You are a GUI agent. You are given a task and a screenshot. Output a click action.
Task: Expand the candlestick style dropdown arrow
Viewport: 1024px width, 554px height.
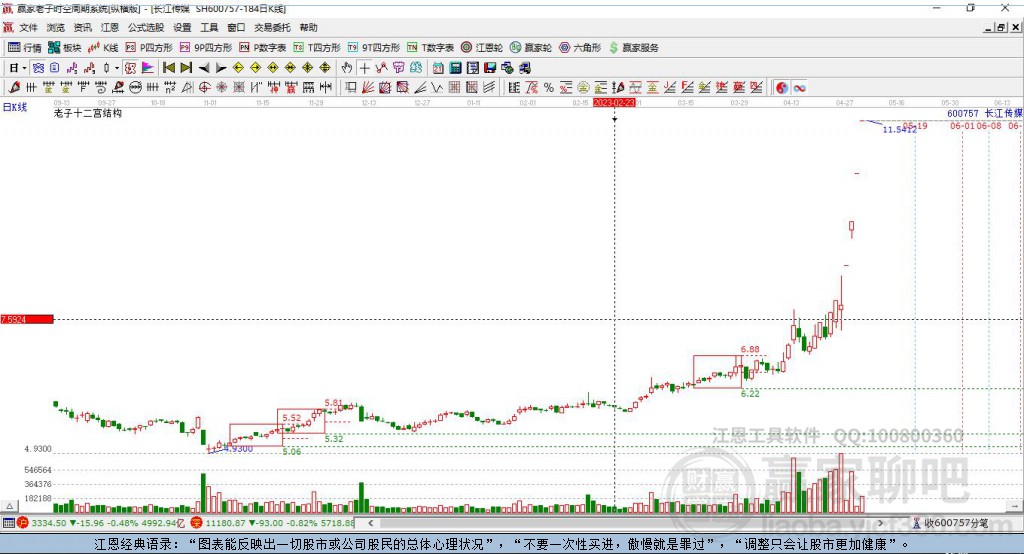117,68
